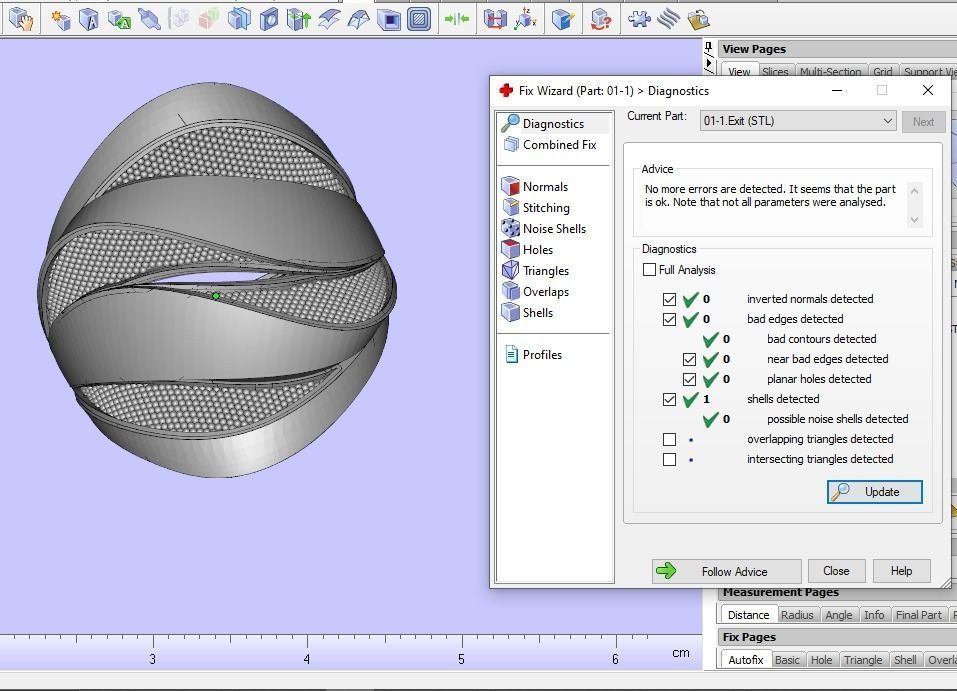Switch to the View tab in View Pages
Screen dimensions: 957x691
[739, 71]
